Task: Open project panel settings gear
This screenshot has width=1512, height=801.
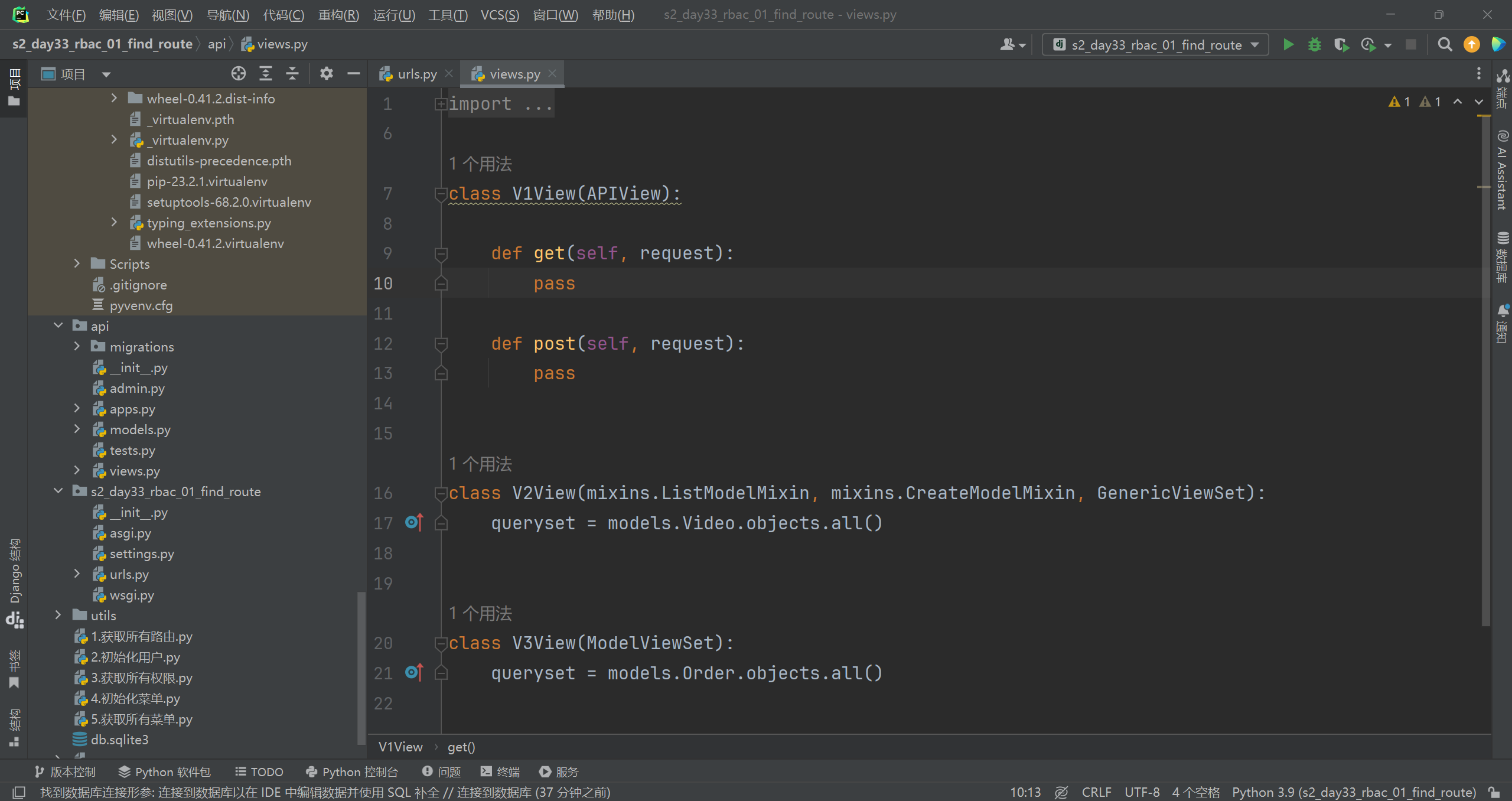Action: [x=327, y=73]
